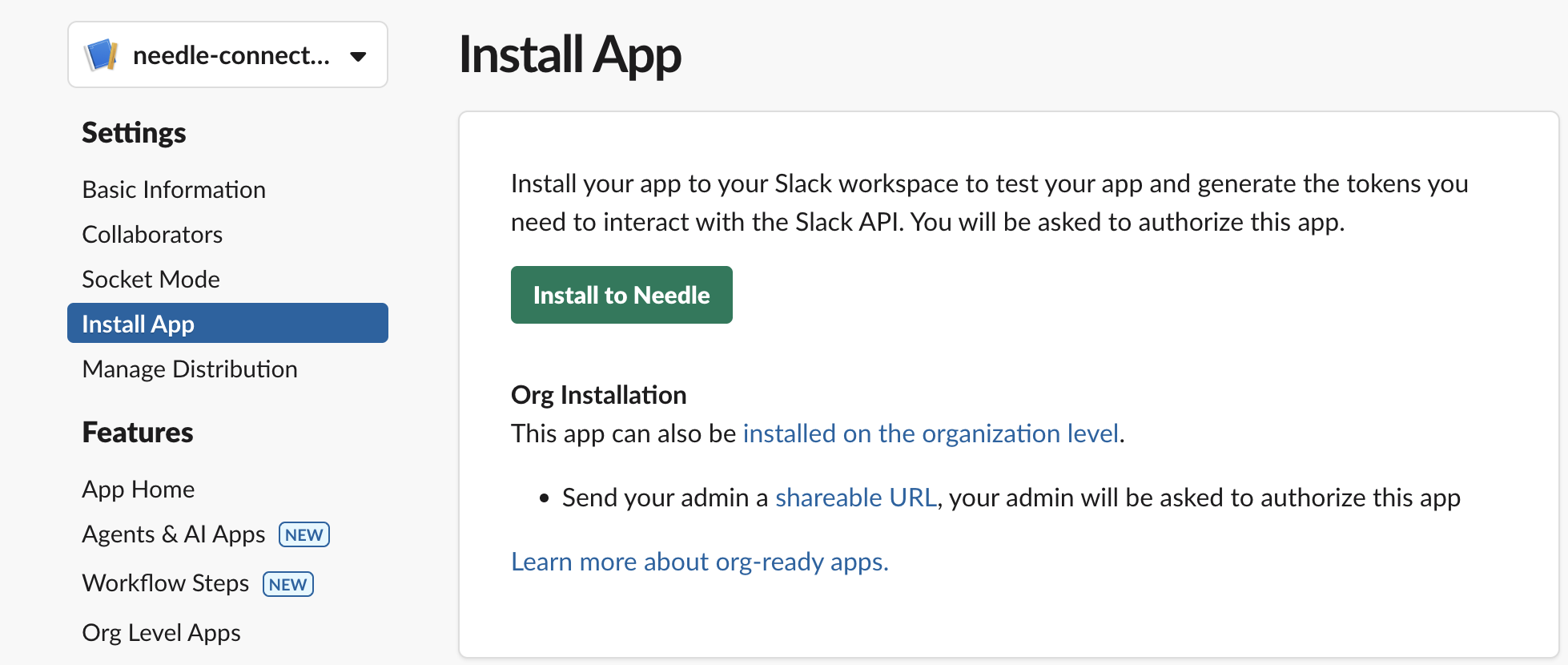Click the Org Installation heading
Image resolution: width=1568 pixels, height=665 pixels.
[x=598, y=395]
